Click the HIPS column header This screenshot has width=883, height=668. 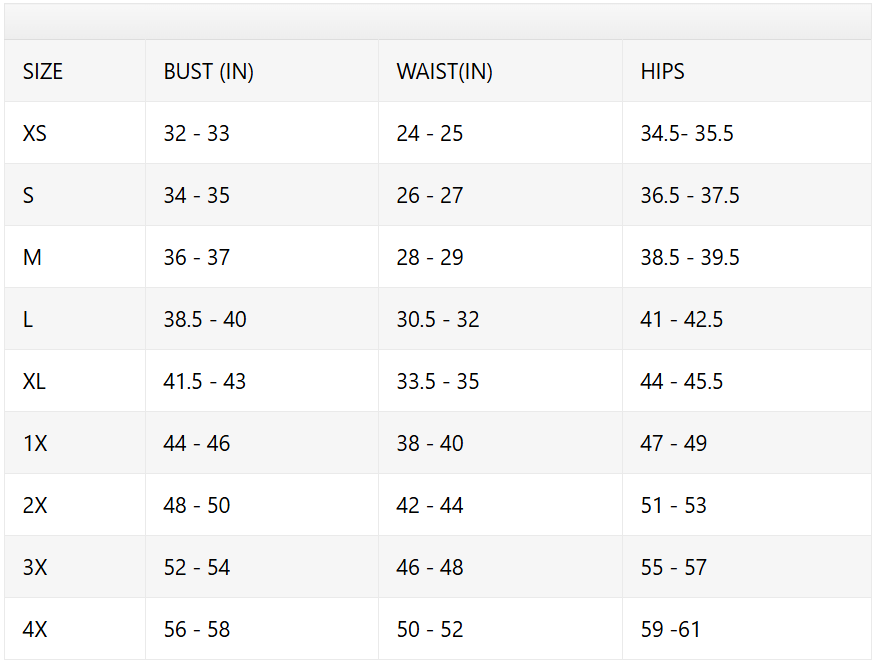(662, 72)
